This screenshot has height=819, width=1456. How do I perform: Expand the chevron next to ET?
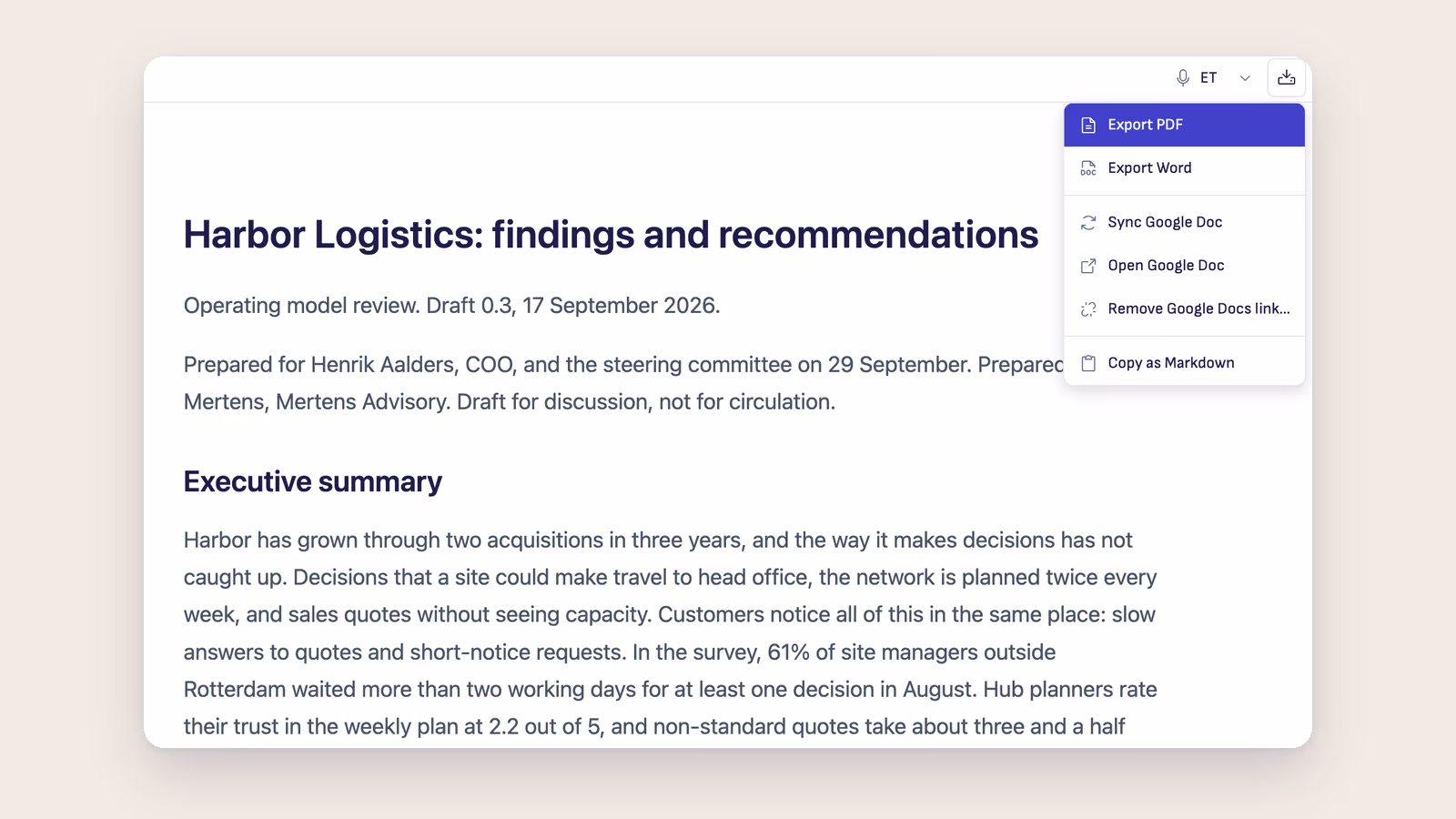(1245, 78)
